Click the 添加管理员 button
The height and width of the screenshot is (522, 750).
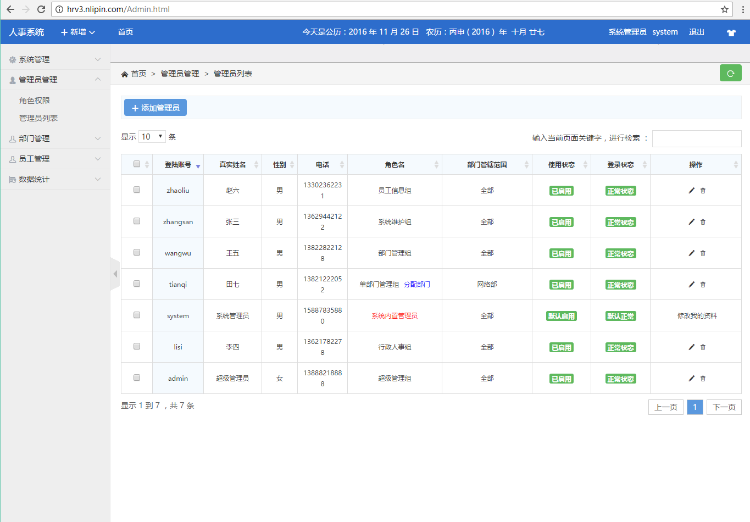pyautogui.click(x=155, y=108)
